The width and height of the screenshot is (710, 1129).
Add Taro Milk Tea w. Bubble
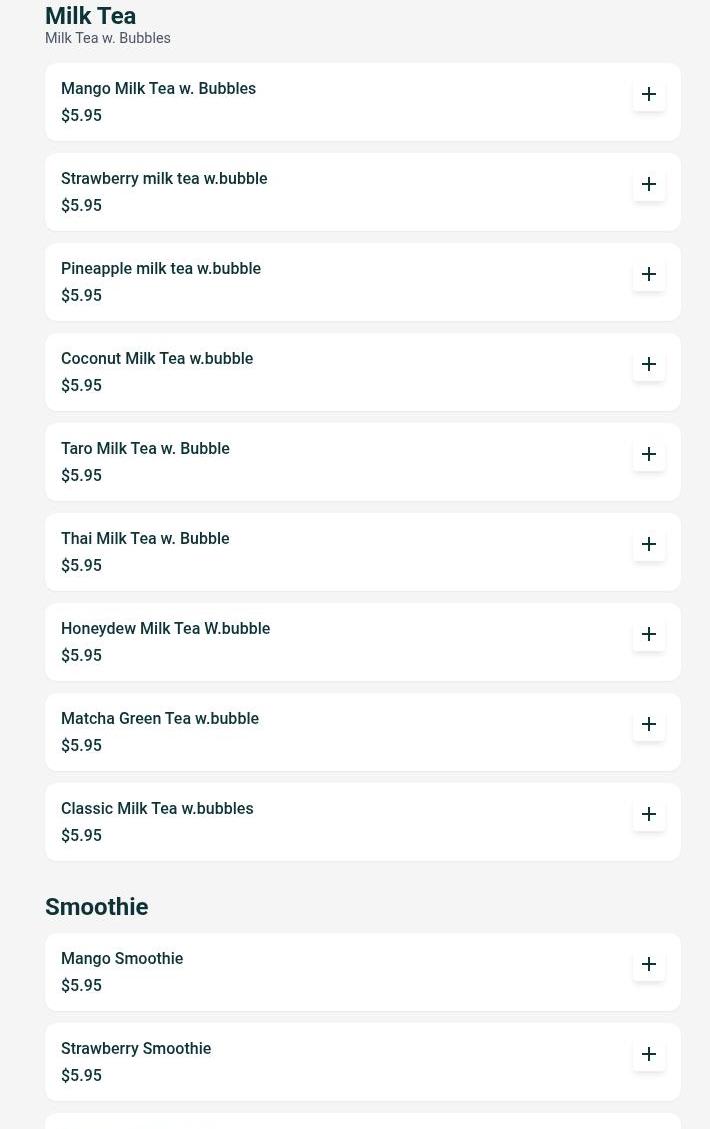click(x=649, y=454)
